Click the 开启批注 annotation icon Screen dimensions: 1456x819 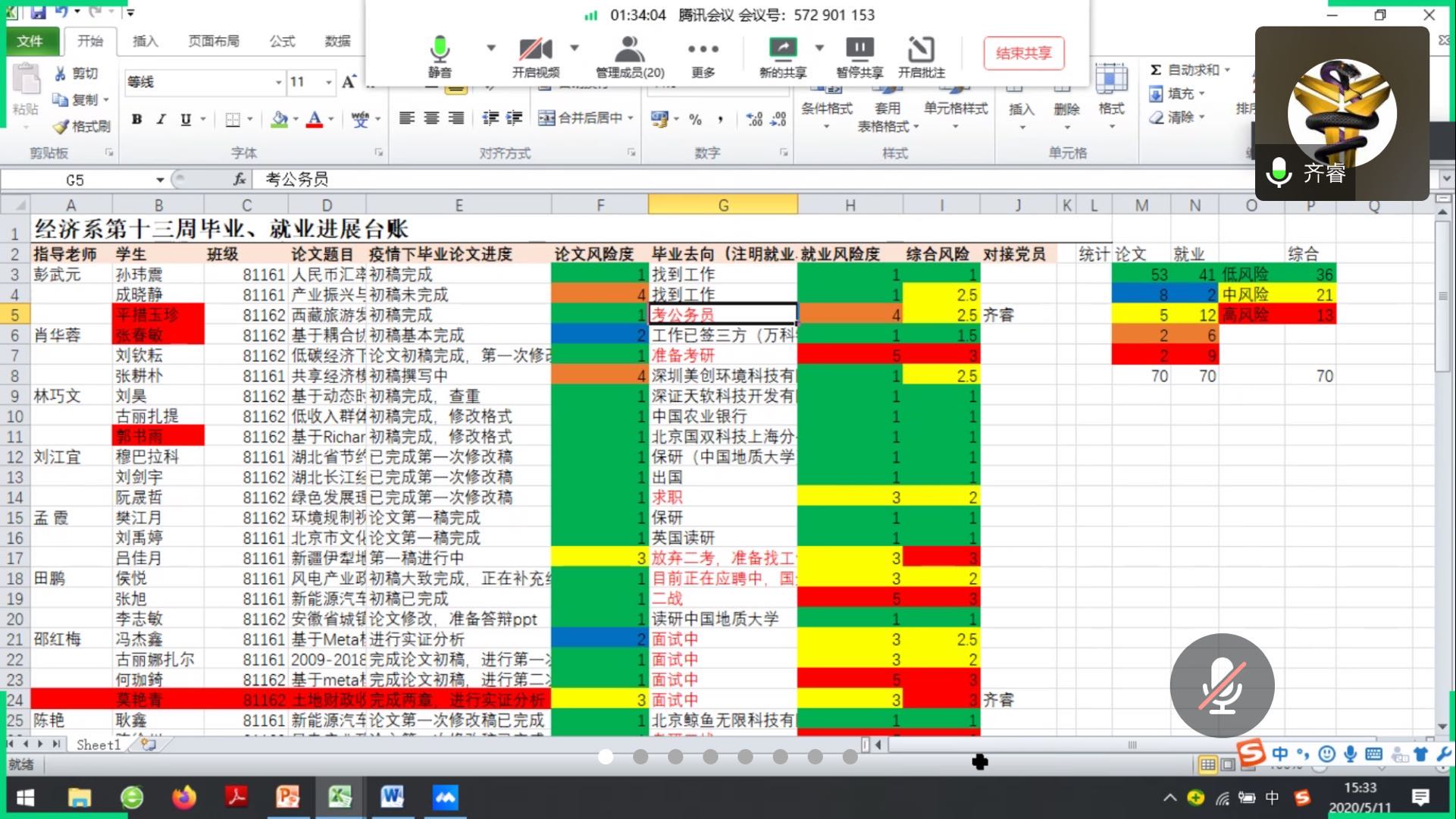921,50
